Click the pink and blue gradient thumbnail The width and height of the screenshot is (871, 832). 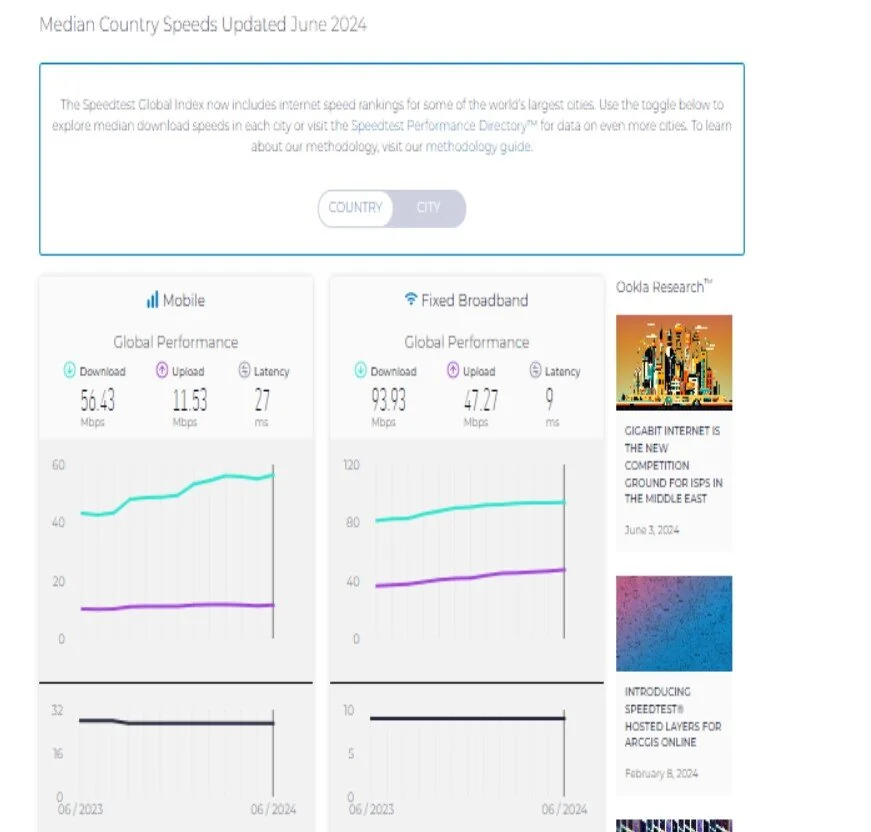(x=673, y=623)
